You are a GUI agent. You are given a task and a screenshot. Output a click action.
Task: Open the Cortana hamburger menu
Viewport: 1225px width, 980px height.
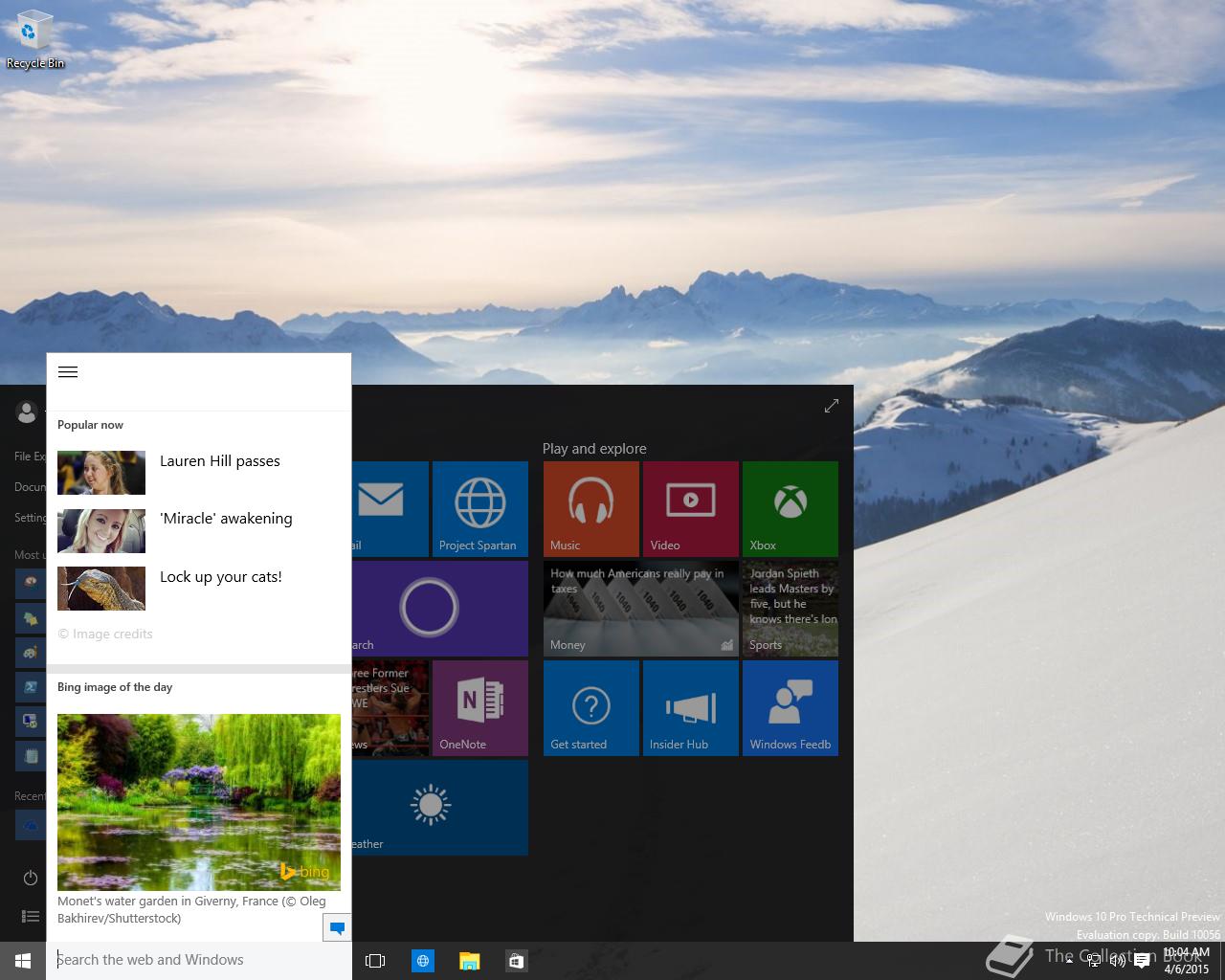tap(68, 372)
